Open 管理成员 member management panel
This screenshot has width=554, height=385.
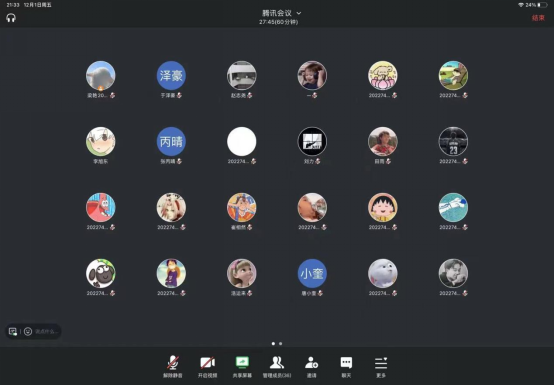pos(277,366)
